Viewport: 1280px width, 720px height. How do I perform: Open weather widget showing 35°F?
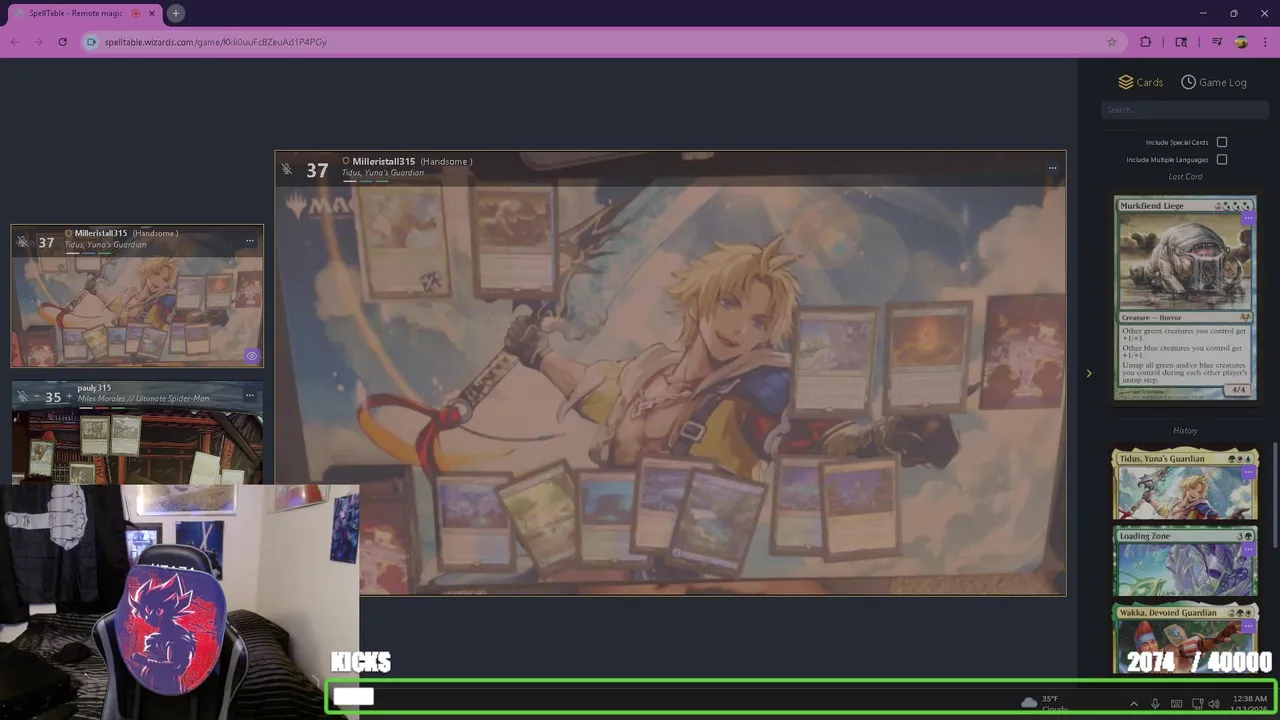pyautogui.click(x=1043, y=703)
